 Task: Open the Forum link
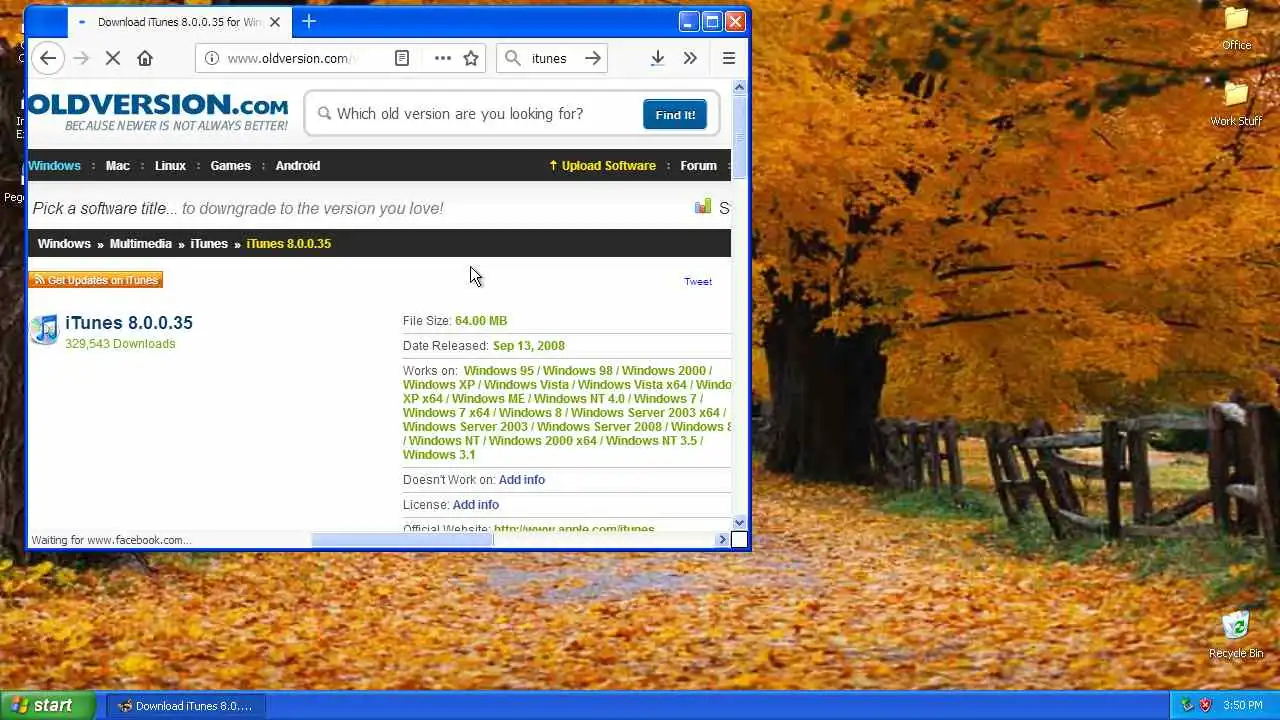pos(698,166)
